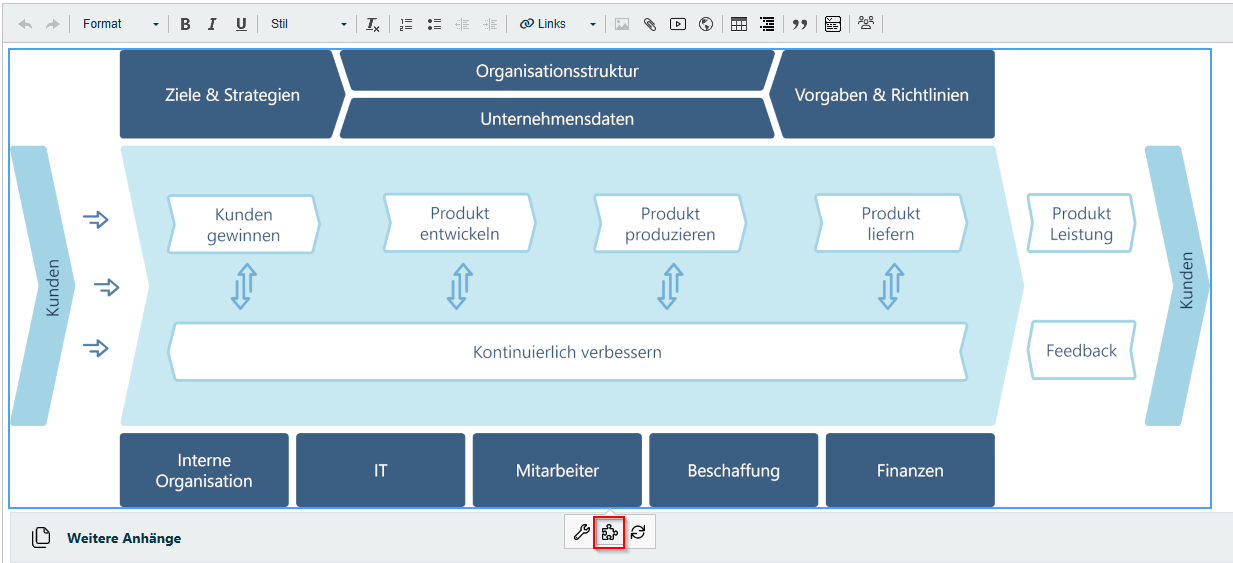Attach a file with paperclip icon
Image resolution: width=1233 pixels, height=563 pixels.
pos(650,24)
